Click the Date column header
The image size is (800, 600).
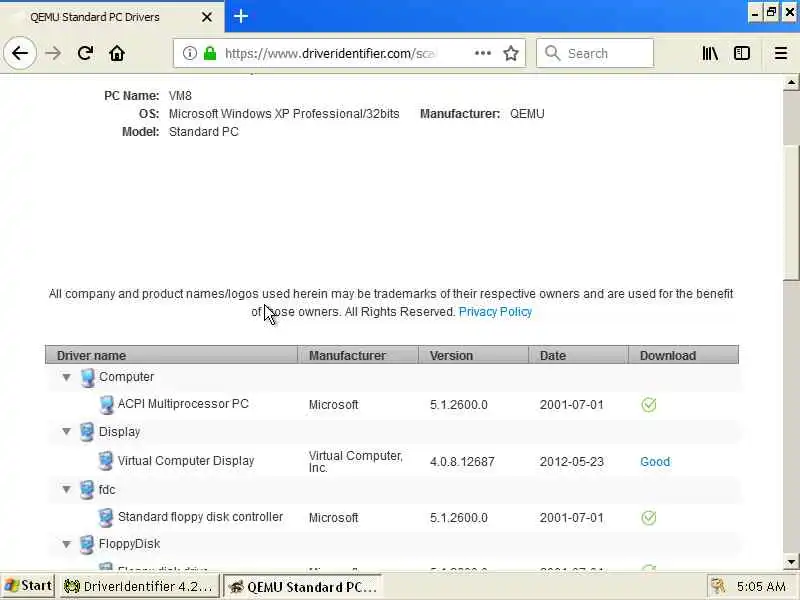pos(579,355)
